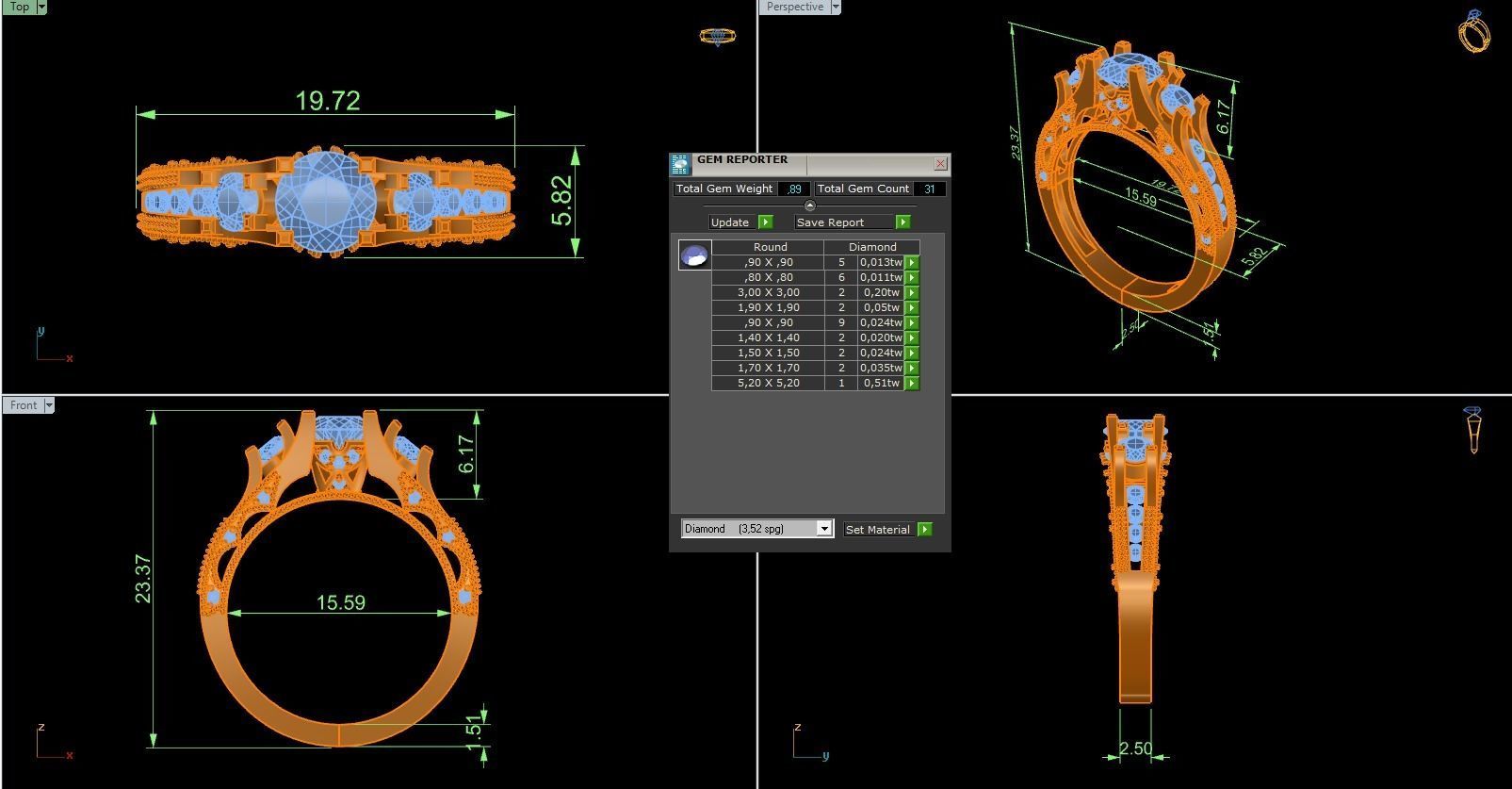Select the ,80 X ,80 gem row
1512x789 pixels.
[815, 278]
